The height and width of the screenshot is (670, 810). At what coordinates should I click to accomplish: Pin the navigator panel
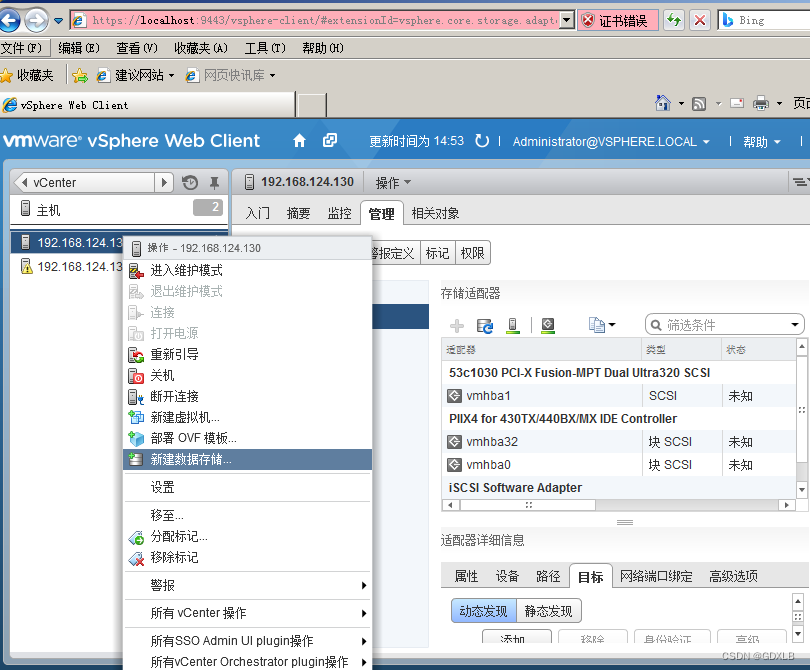pyautogui.click(x=214, y=182)
